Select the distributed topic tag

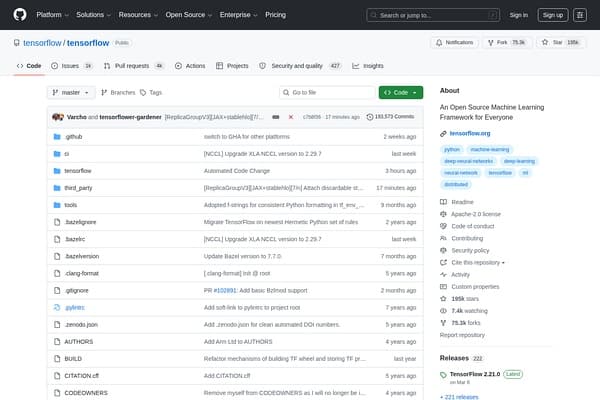[x=456, y=184]
